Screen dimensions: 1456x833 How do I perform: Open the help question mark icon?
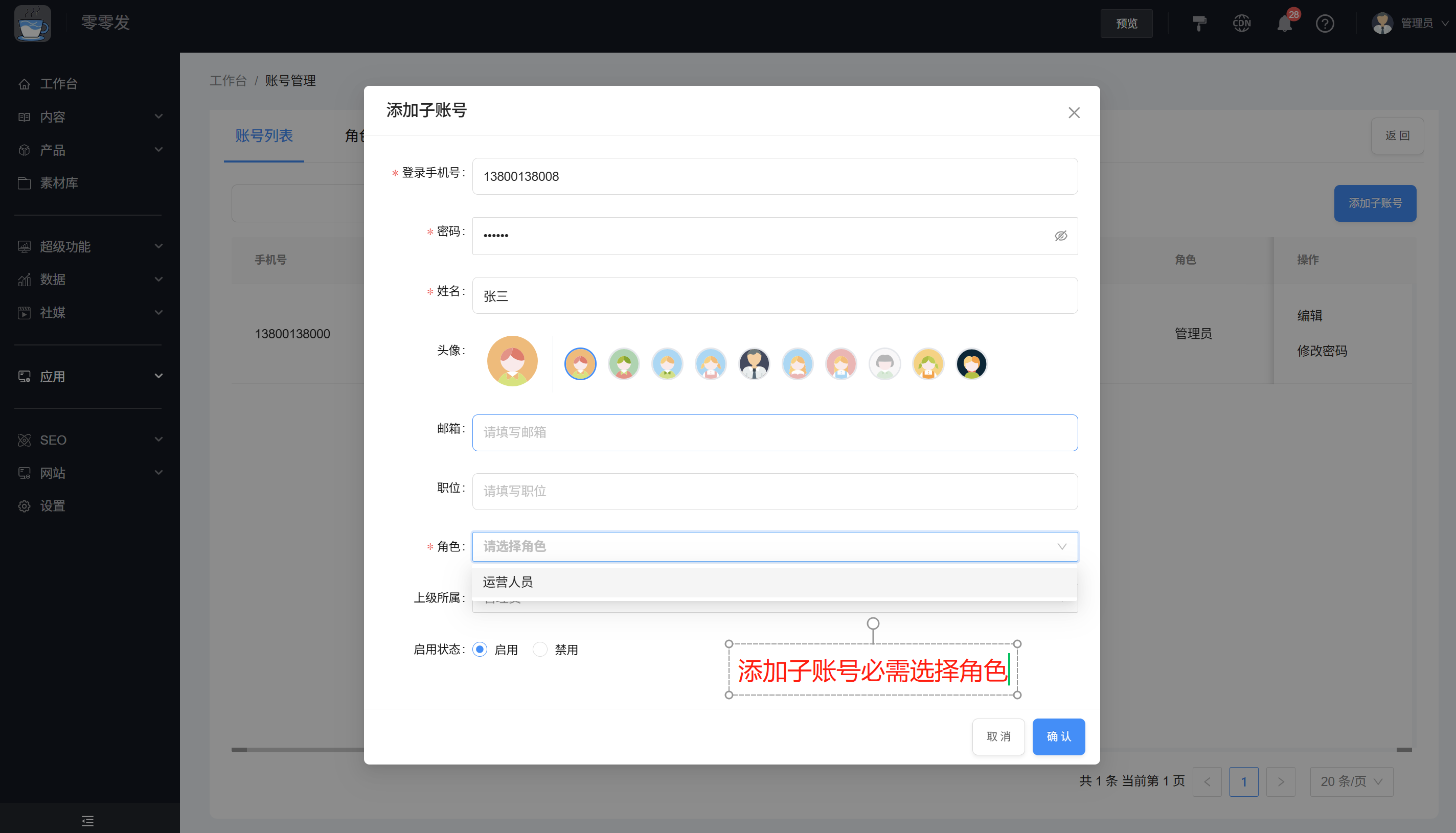click(x=1325, y=24)
